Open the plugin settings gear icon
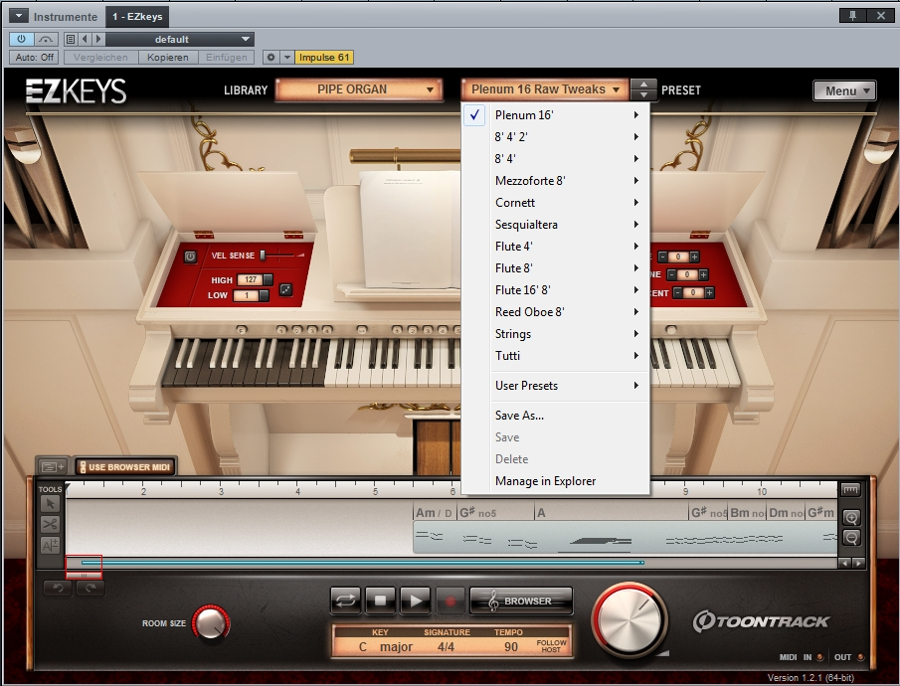The height and width of the screenshot is (686, 900). [271, 57]
